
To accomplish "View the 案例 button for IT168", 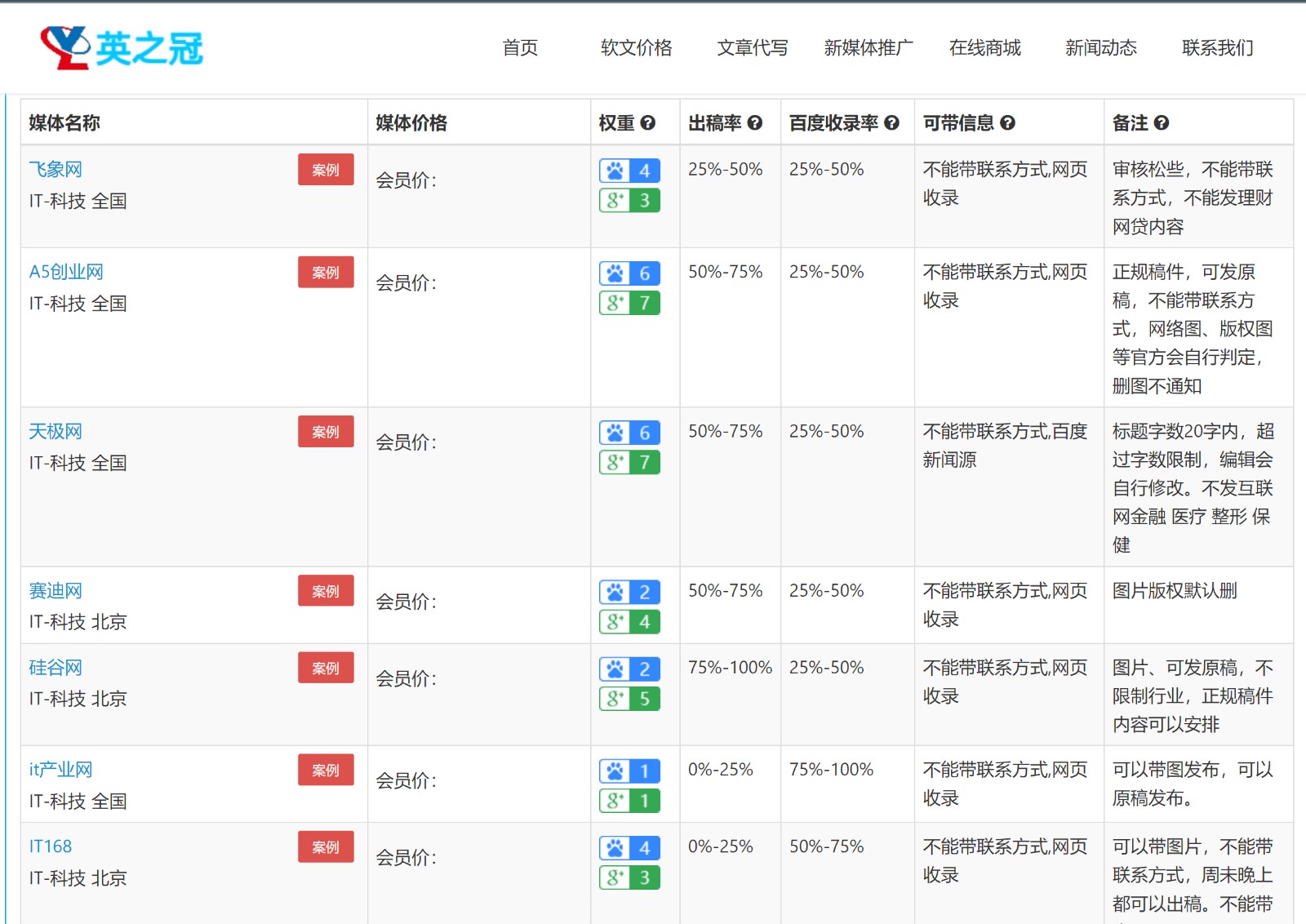I will pyautogui.click(x=326, y=846).
